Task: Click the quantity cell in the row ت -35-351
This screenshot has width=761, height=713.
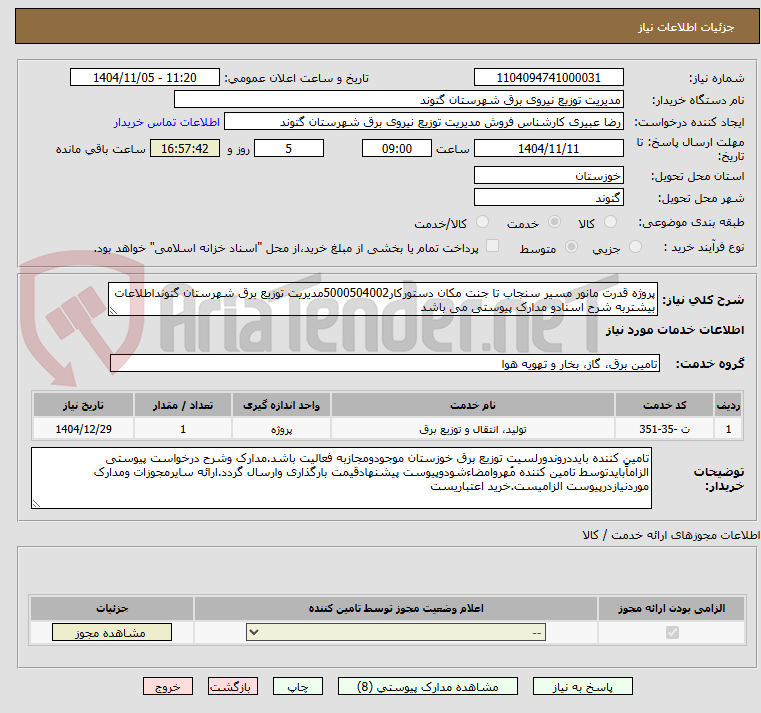Action: (x=183, y=429)
